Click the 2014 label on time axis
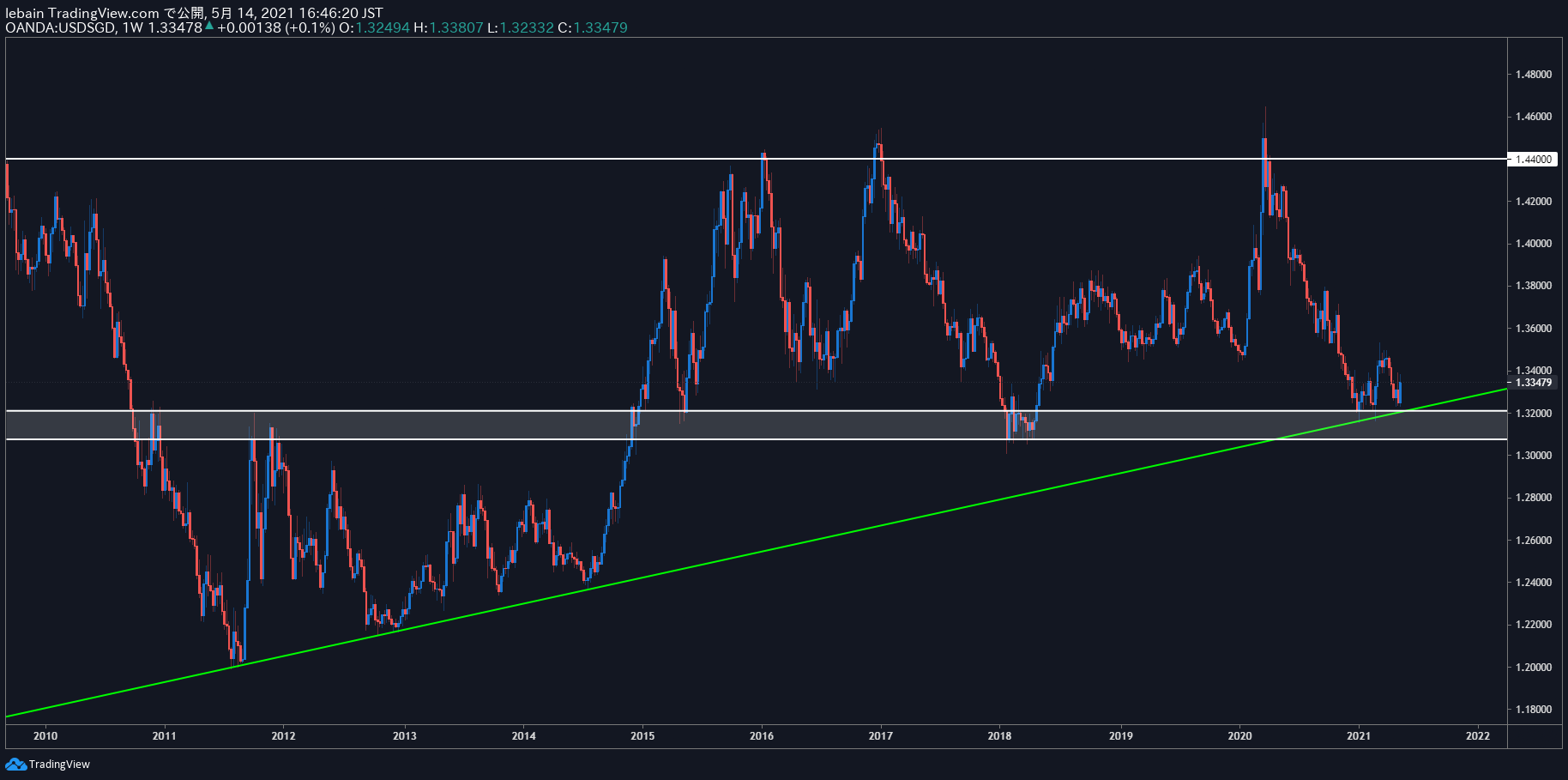The width and height of the screenshot is (1568, 780). tap(523, 735)
